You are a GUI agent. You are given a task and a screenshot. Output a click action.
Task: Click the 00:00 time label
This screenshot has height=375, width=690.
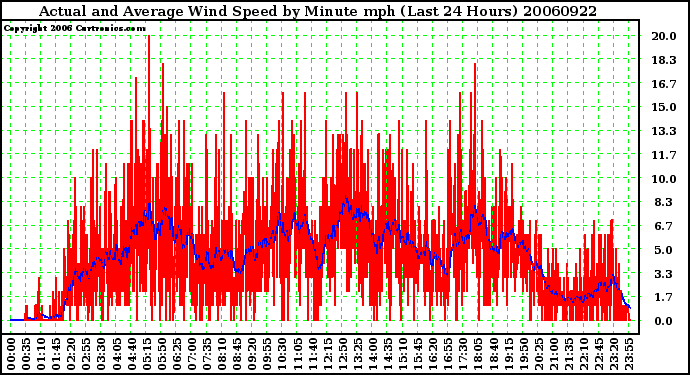[11, 354]
